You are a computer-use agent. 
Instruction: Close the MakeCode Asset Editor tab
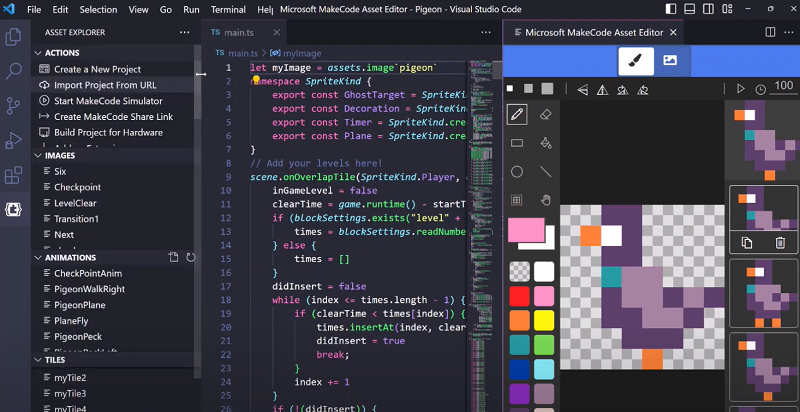(673, 32)
